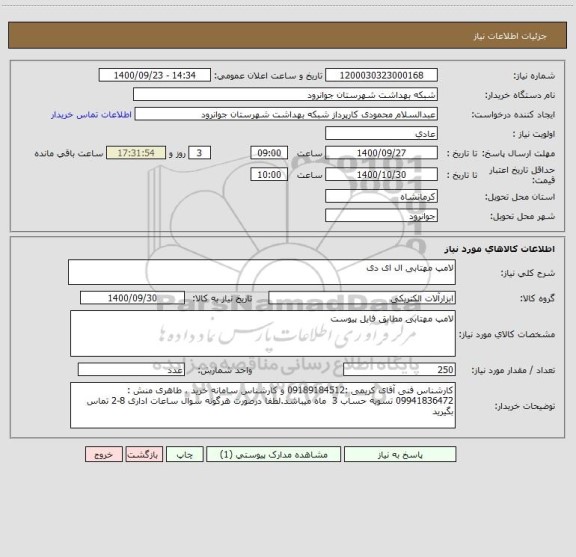
Task: Click the label نام دستگاه خریدار
Action: 520,96
